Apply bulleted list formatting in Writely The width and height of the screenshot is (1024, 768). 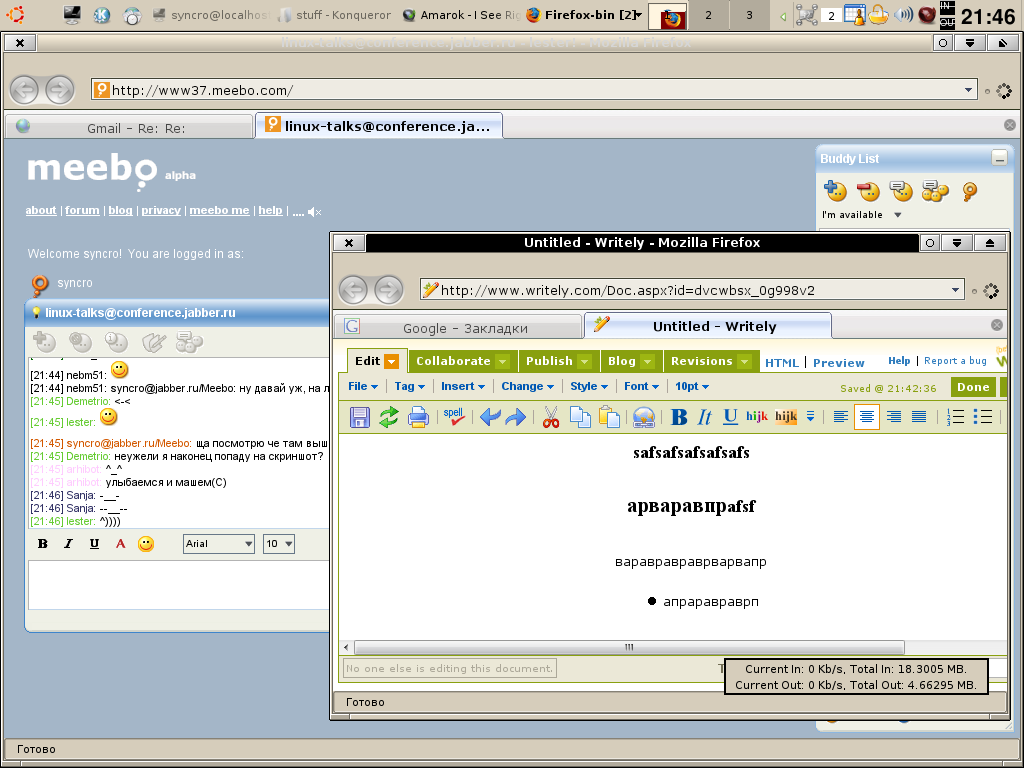983,417
